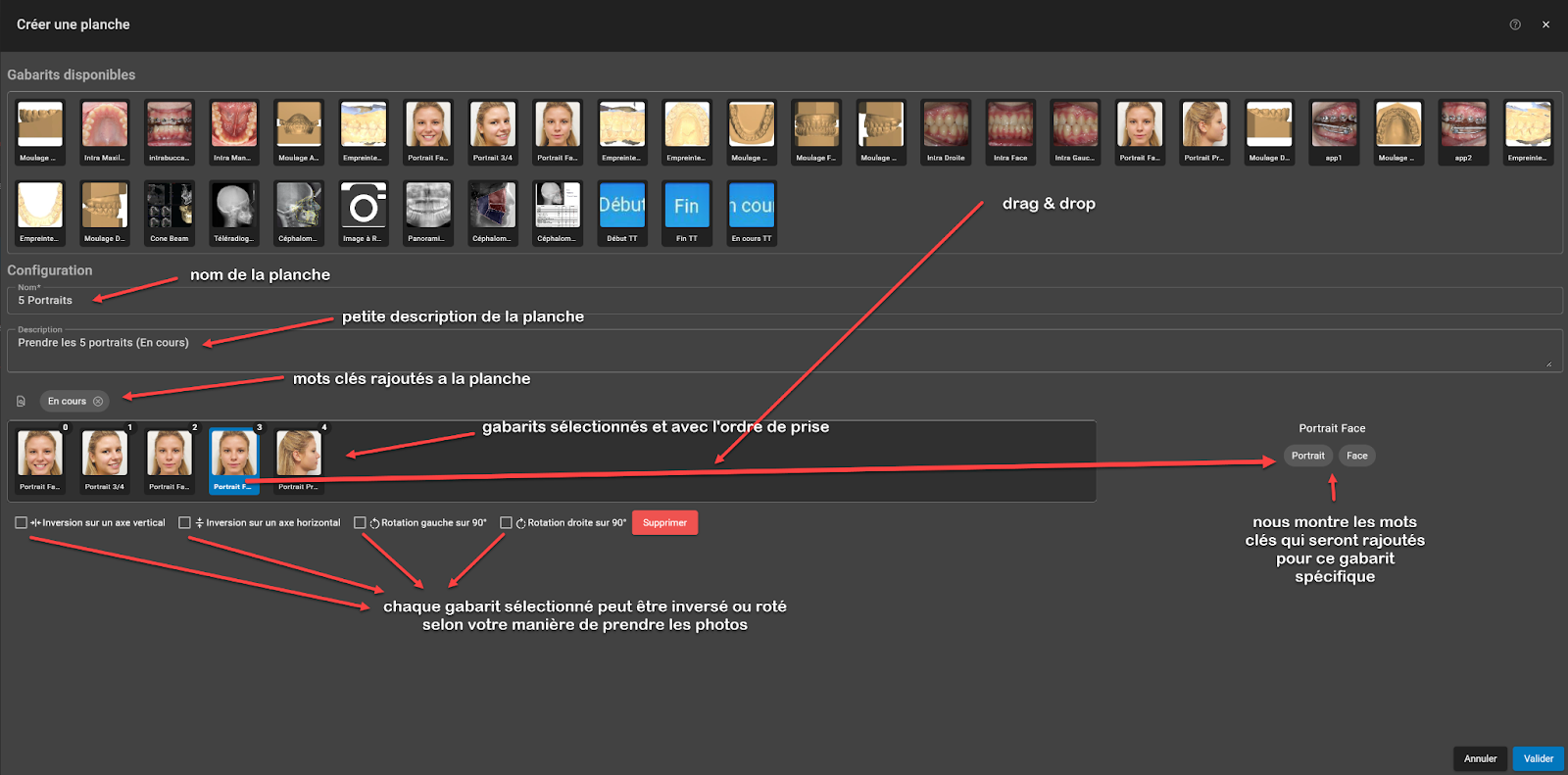Click the Nom field containing 5 Portraits
The height and width of the screenshot is (775, 1568).
784,301
